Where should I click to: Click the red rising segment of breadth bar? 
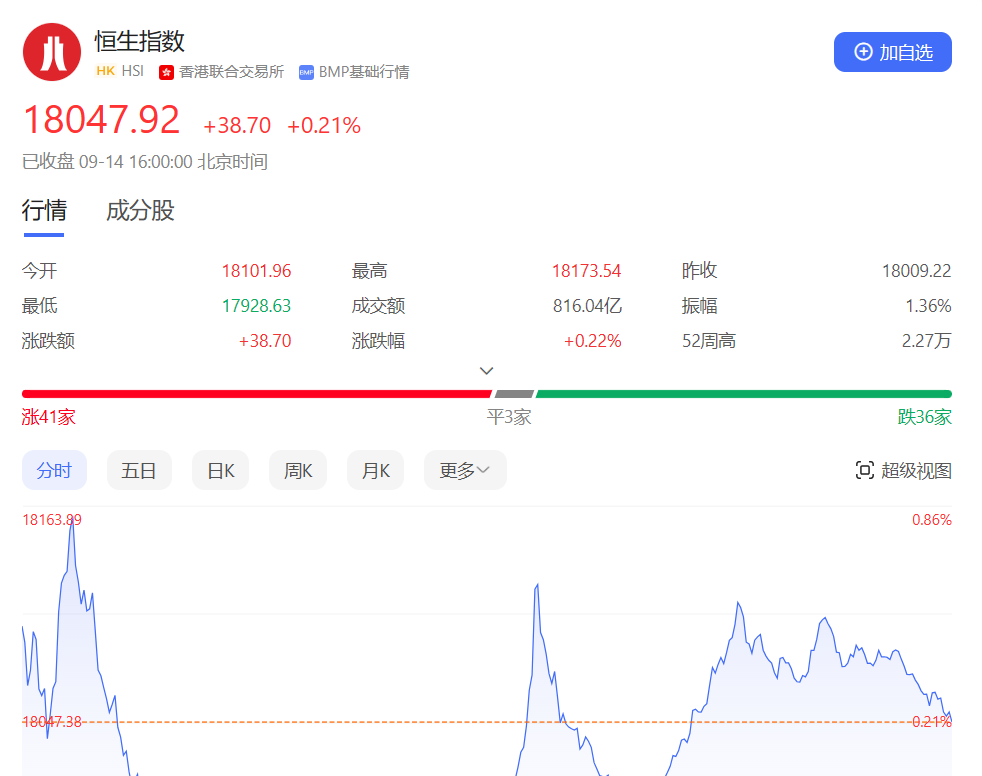click(x=257, y=394)
